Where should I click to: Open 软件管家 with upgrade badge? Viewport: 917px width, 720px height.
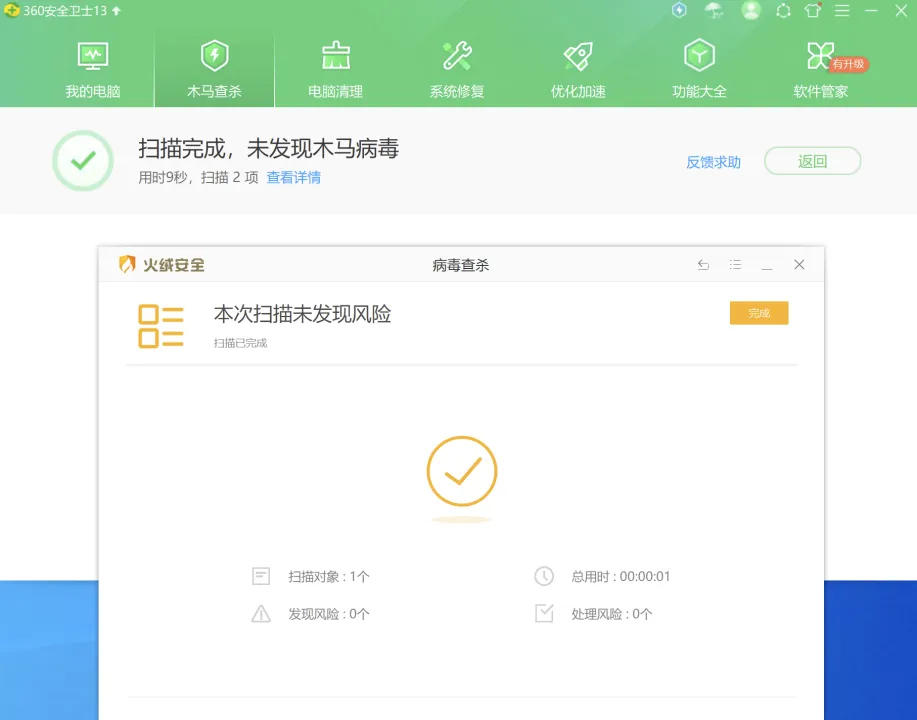821,69
